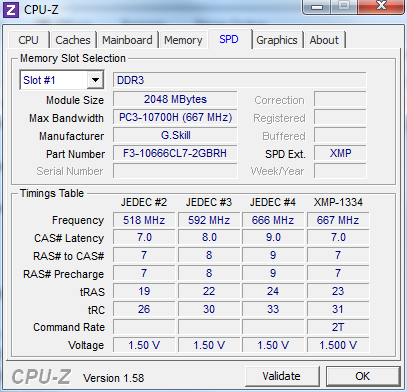Click the tRAS value 22

click(x=209, y=291)
